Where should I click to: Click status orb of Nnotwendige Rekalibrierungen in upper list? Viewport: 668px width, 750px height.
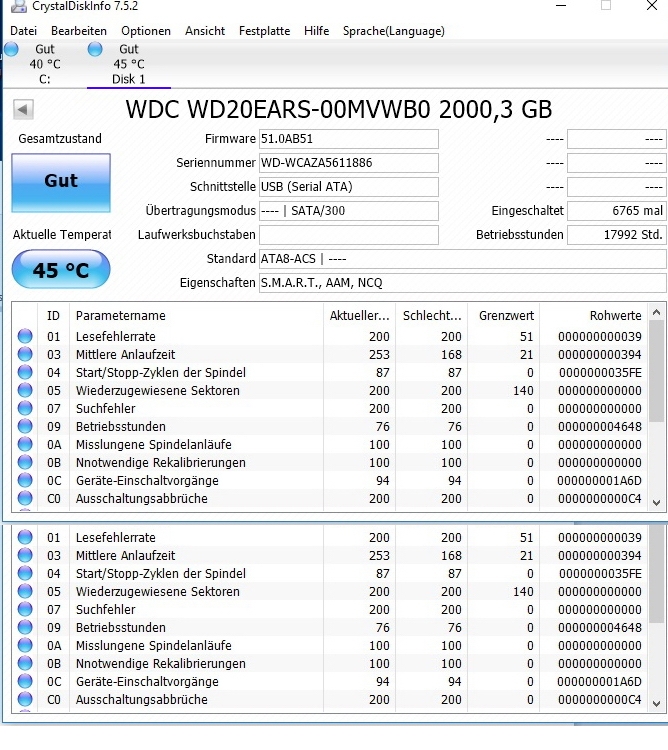pyautogui.click(x=25, y=463)
